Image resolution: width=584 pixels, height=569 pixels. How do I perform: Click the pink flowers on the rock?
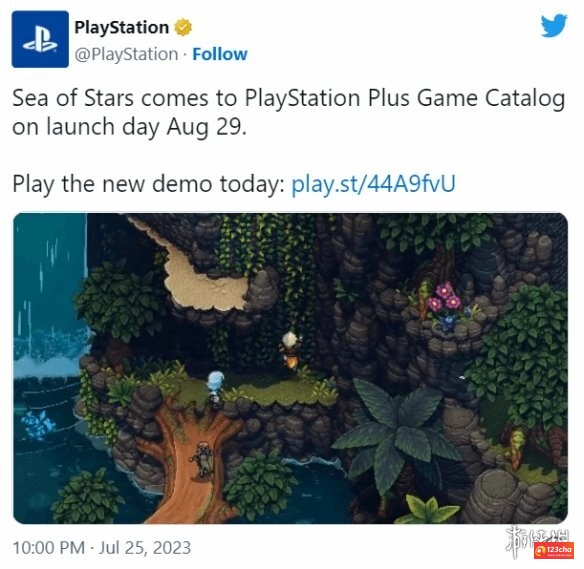[x=444, y=297]
